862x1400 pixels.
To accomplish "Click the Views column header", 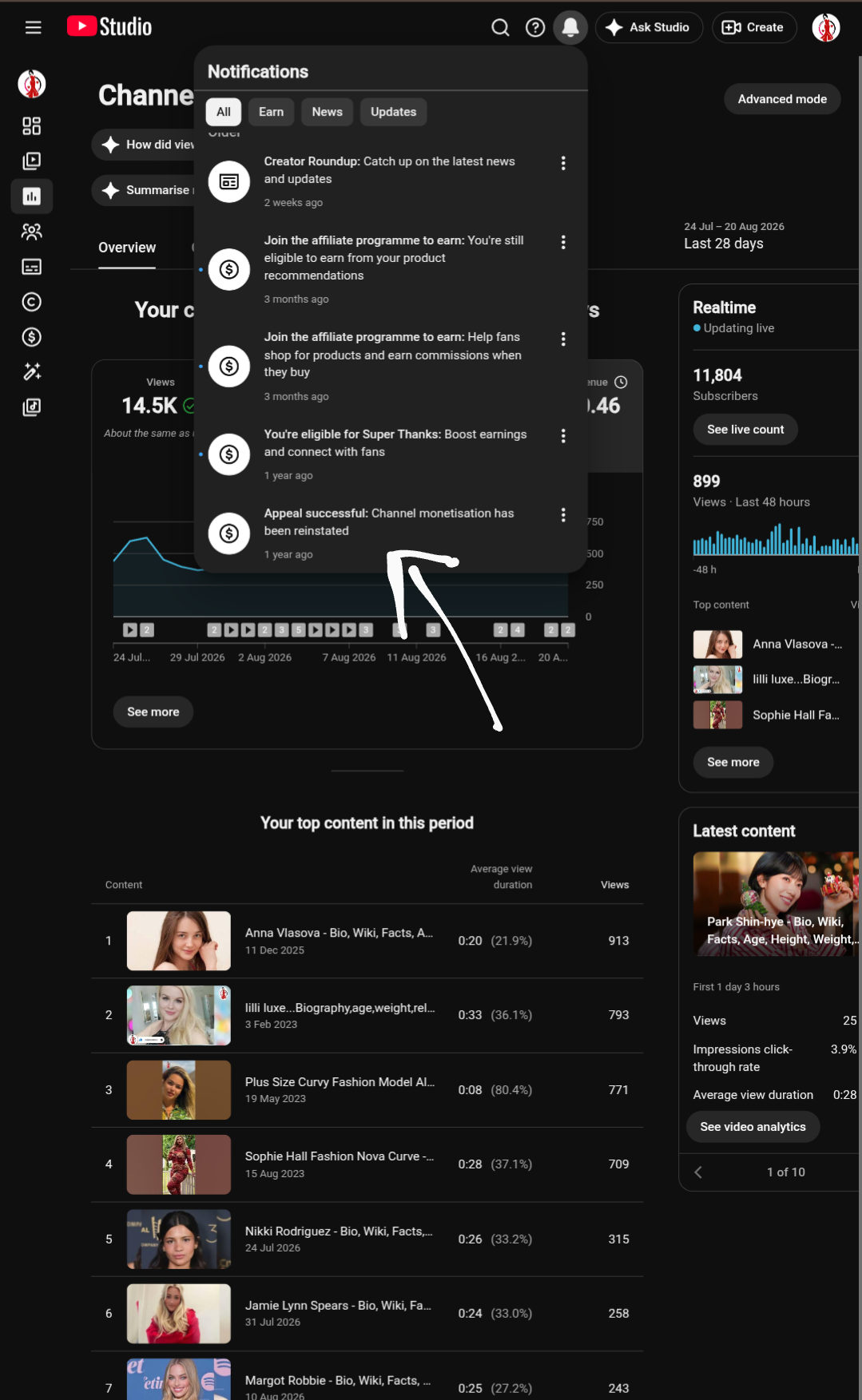I will (614, 885).
